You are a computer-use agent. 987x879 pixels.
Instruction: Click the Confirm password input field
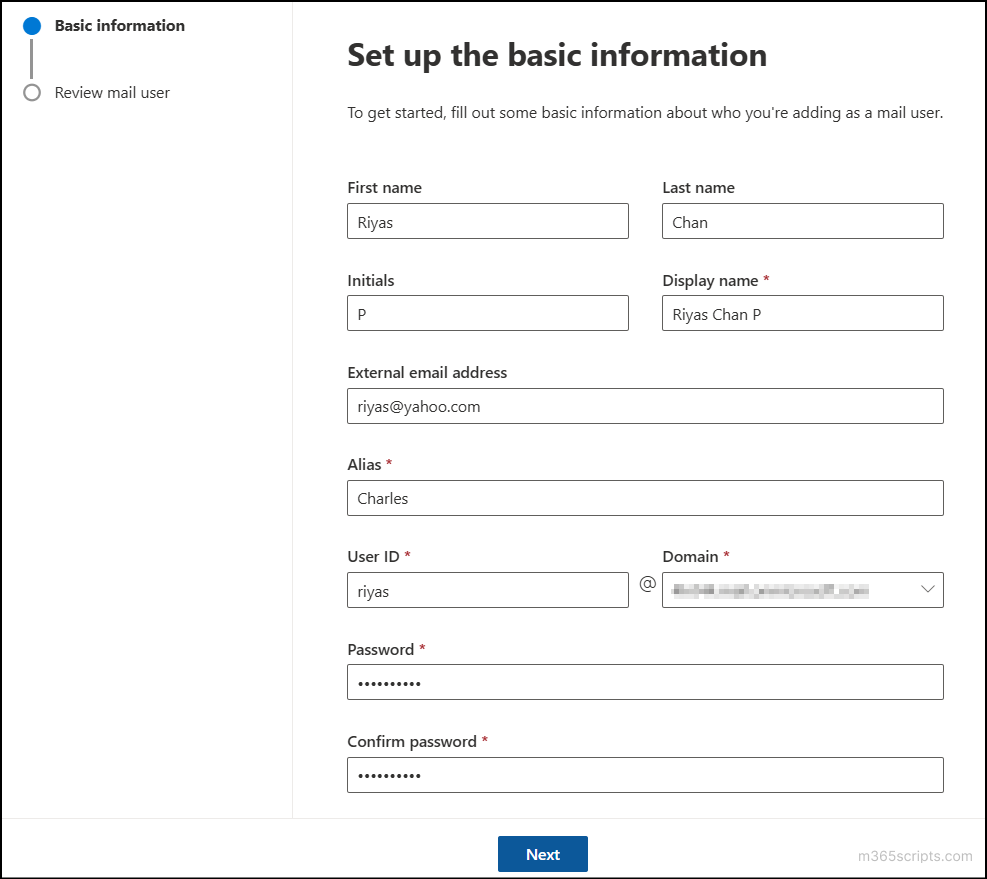click(x=644, y=775)
